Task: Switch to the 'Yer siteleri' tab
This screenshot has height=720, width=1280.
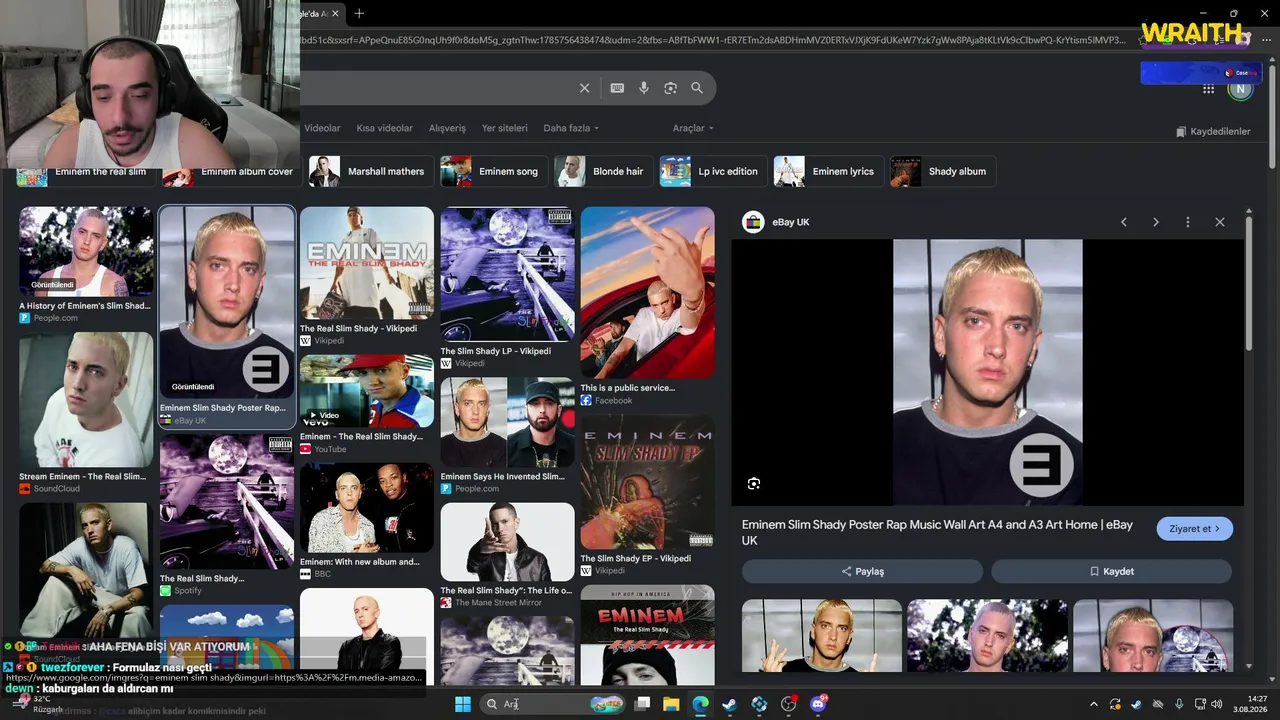Action: pos(504,128)
